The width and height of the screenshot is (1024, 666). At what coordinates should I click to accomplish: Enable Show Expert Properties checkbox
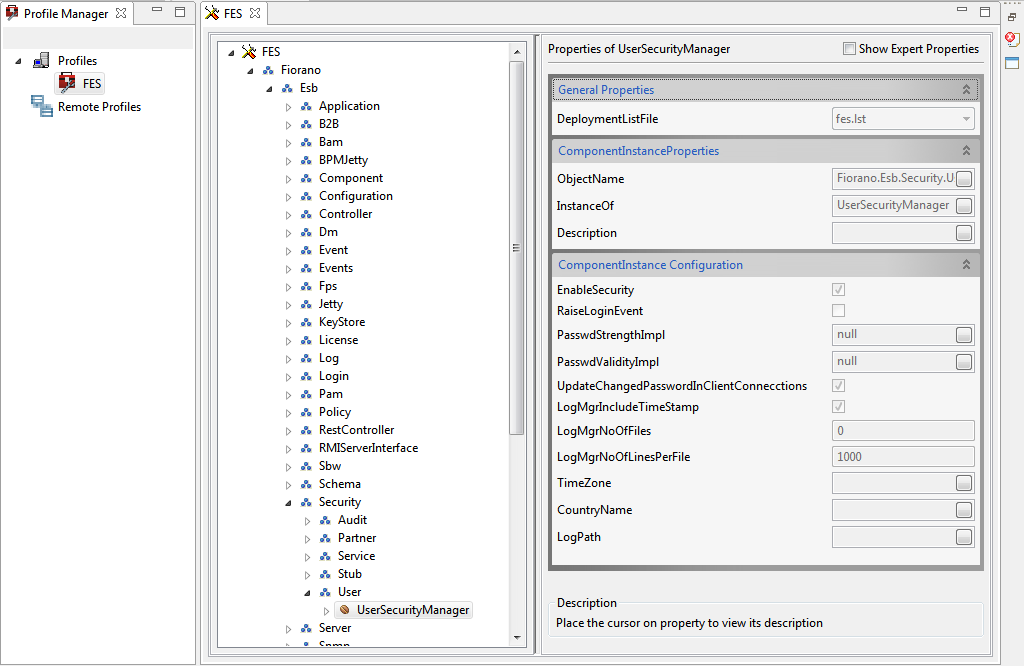849,48
